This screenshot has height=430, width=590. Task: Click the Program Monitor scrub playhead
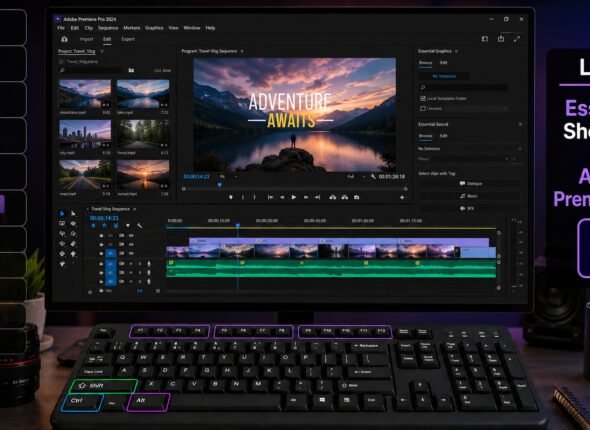click(x=219, y=185)
